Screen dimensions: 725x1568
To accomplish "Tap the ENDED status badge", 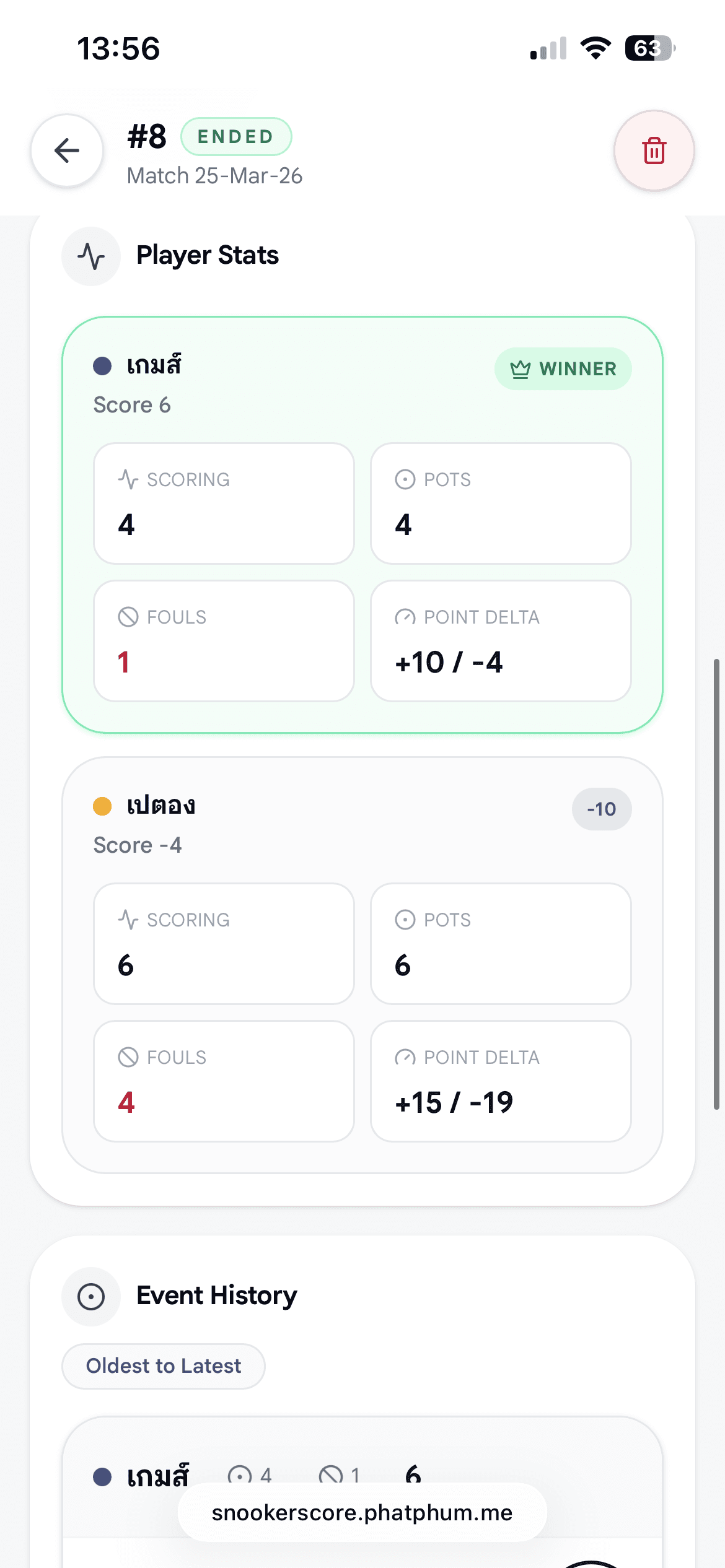I will coord(235,136).
